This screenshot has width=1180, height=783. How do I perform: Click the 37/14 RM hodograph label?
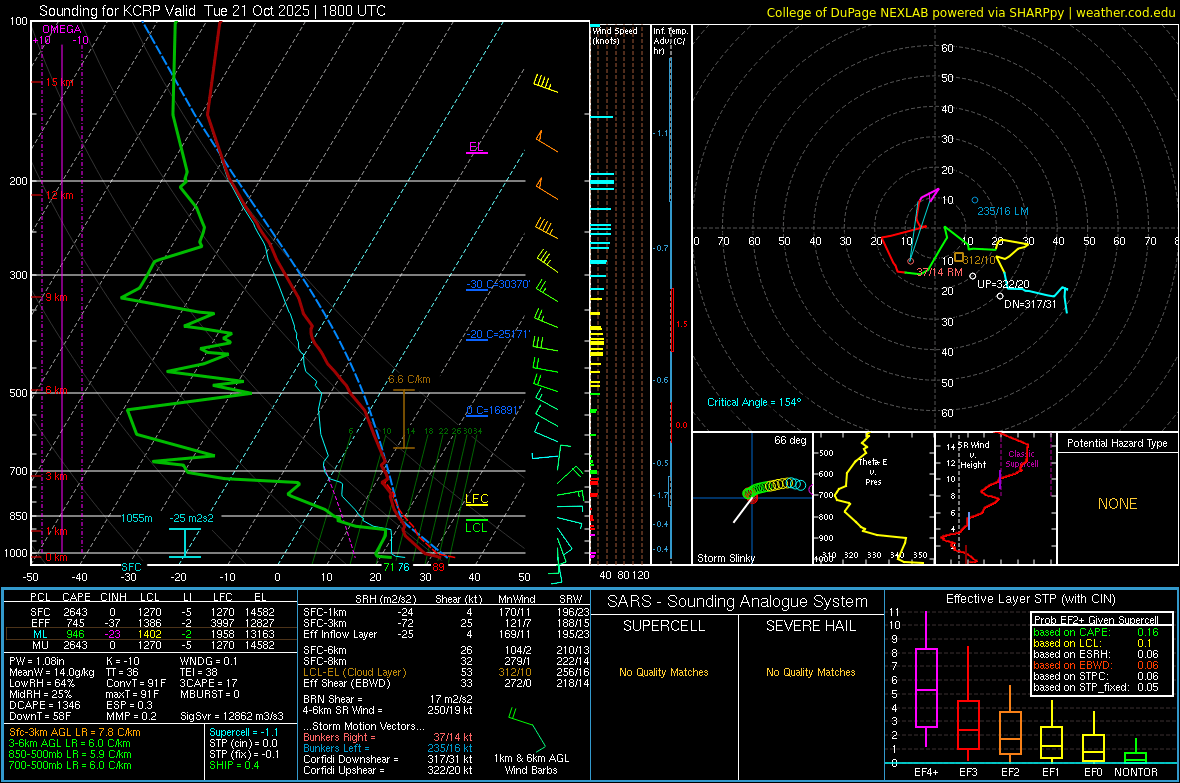click(939, 272)
